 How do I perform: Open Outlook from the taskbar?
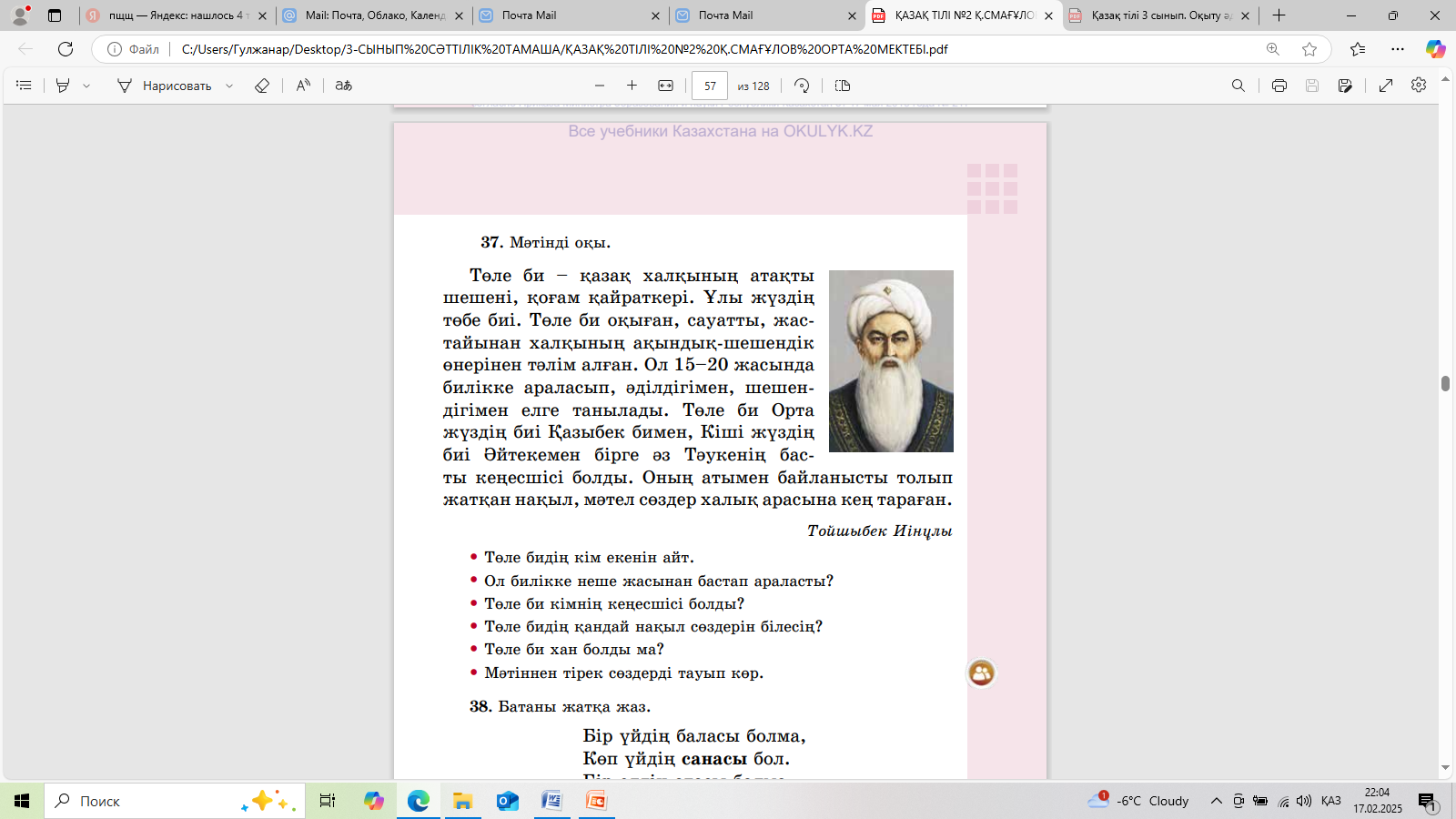click(x=508, y=801)
